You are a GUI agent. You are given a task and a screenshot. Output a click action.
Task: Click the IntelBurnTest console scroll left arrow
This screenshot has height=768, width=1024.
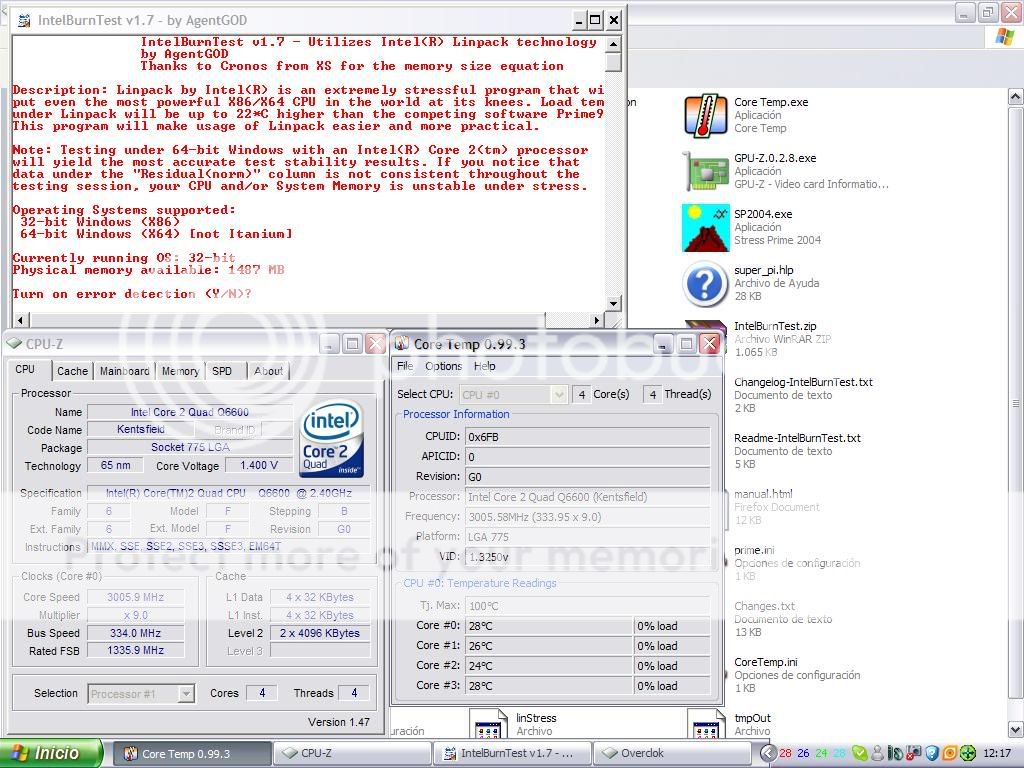pyautogui.click(x=21, y=320)
